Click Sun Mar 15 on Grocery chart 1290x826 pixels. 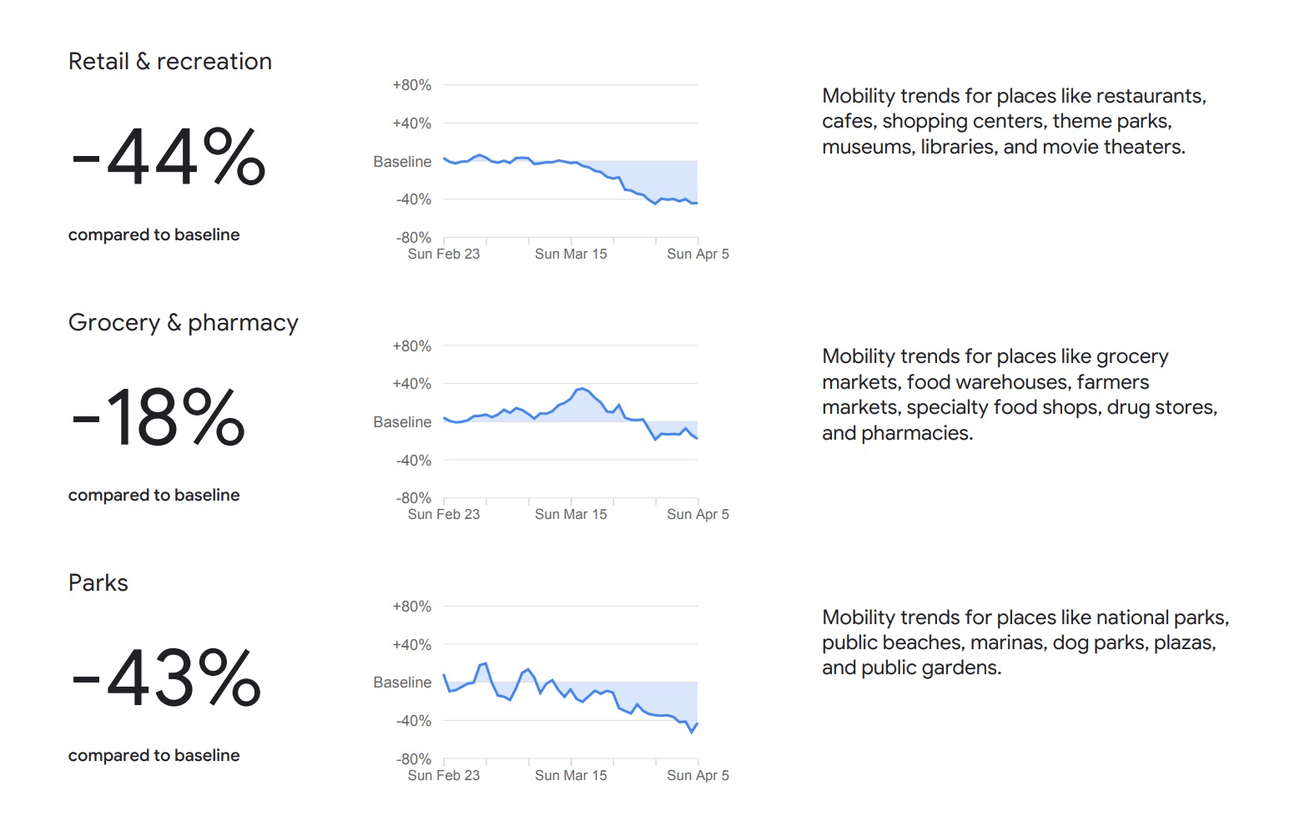(x=571, y=514)
